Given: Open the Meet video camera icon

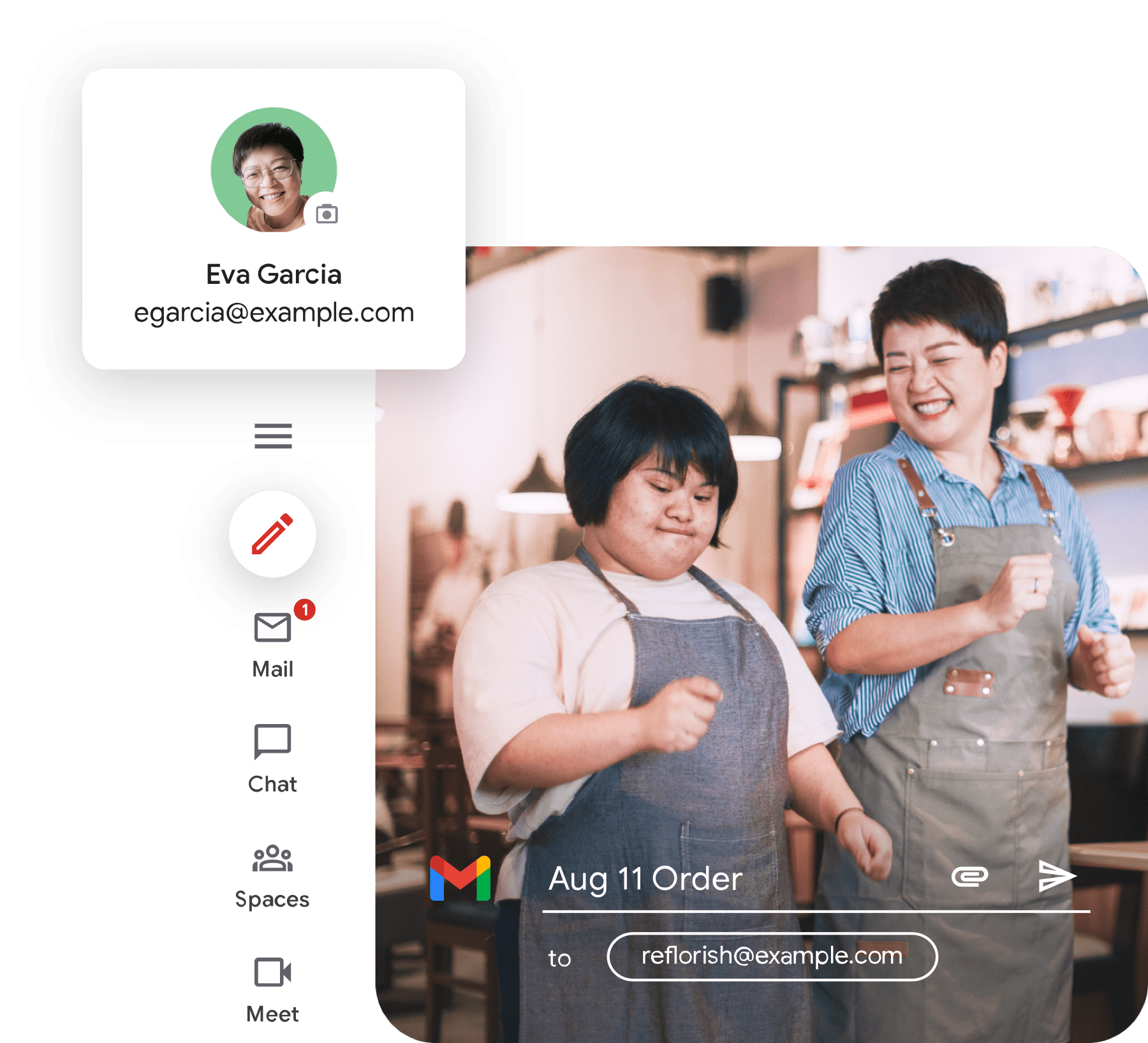Looking at the screenshot, I should click(272, 972).
